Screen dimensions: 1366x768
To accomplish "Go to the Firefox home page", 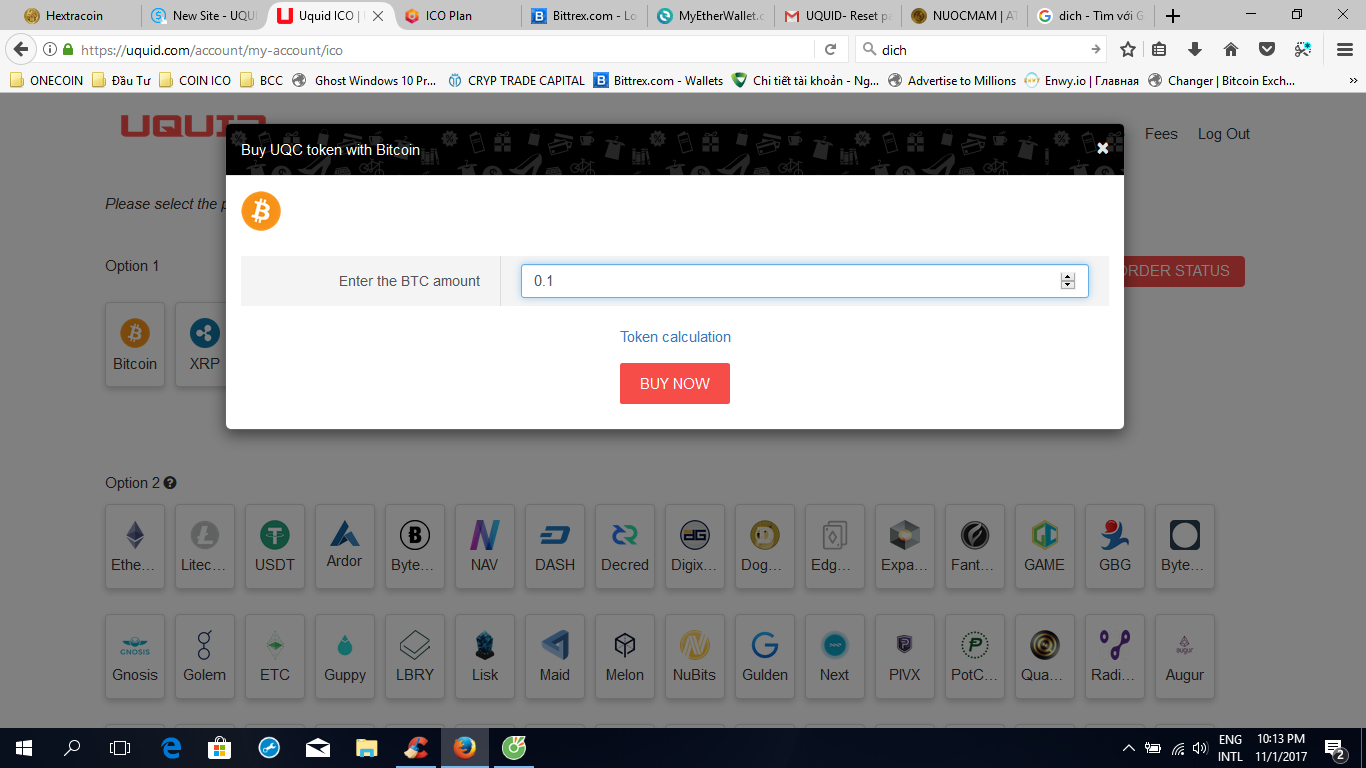I will pos(1231,49).
